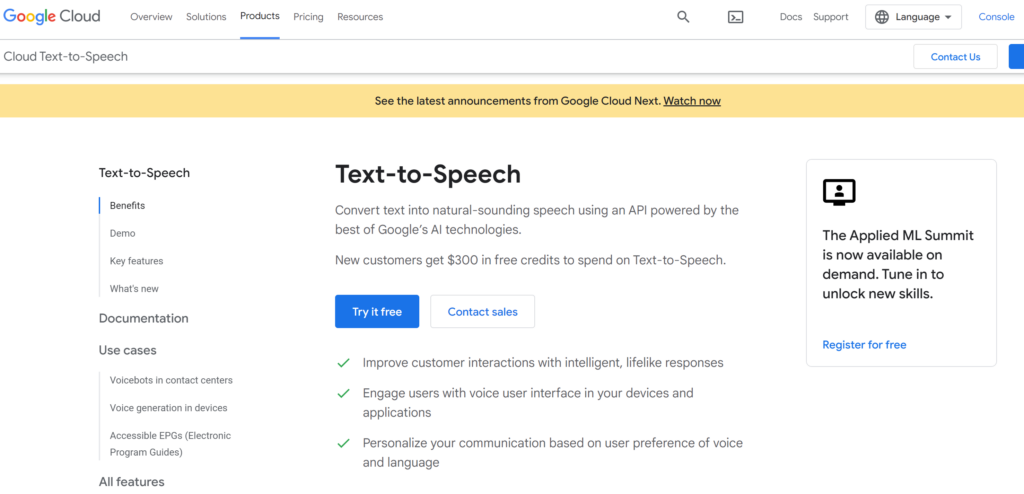Click the Try it free button
The width and height of the screenshot is (1024, 494).
[377, 312]
